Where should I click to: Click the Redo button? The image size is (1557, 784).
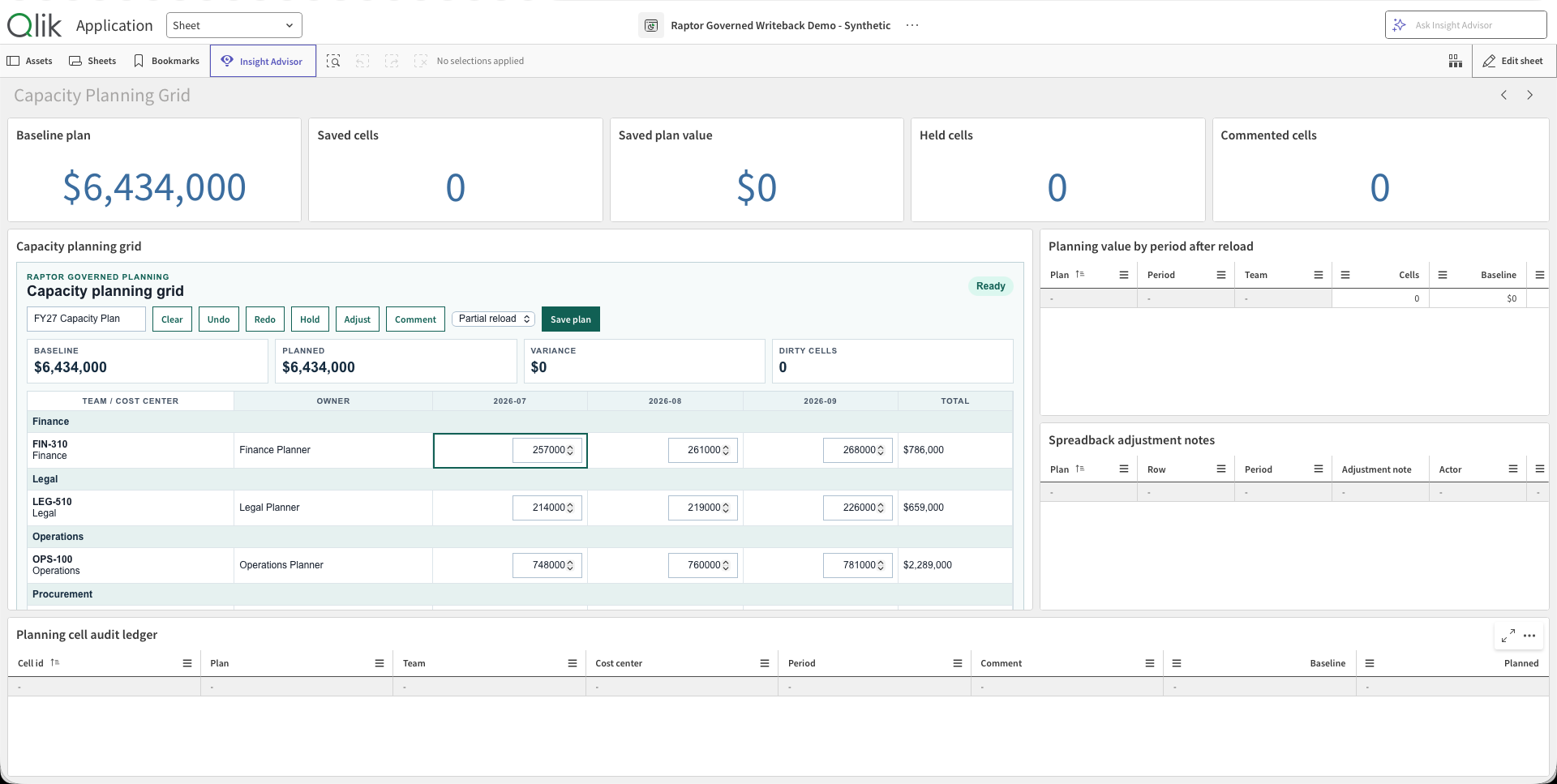coord(265,319)
